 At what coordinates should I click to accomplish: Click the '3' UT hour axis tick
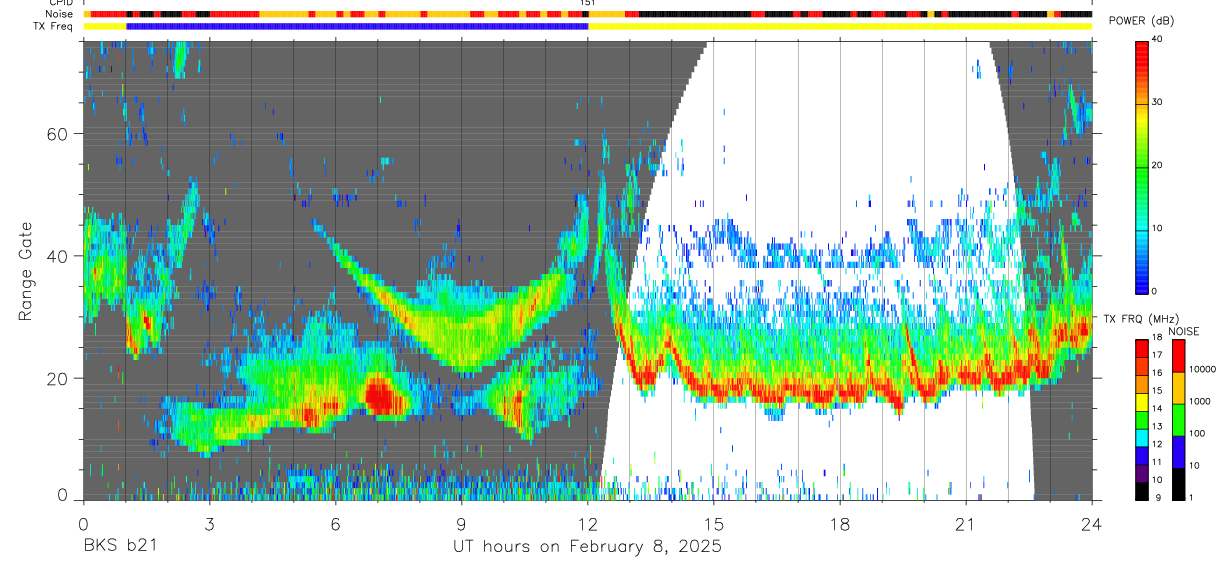(209, 524)
